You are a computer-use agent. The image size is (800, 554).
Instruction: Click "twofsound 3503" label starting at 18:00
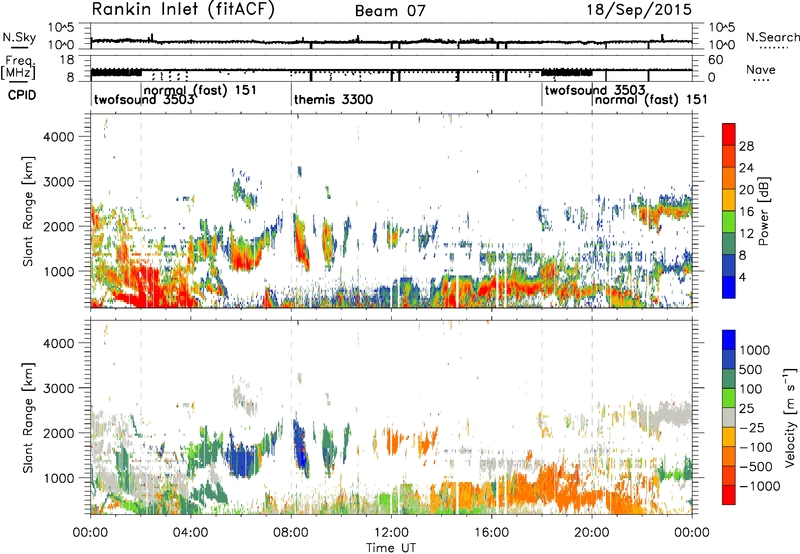pyautogui.click(x=595, y=90)
